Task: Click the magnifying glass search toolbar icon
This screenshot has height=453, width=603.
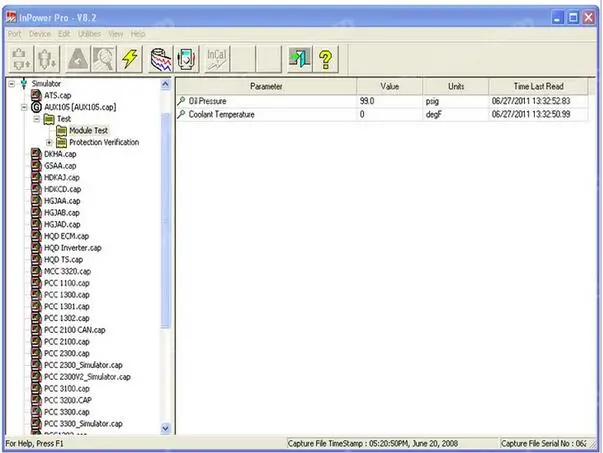Action: point(103,59)
